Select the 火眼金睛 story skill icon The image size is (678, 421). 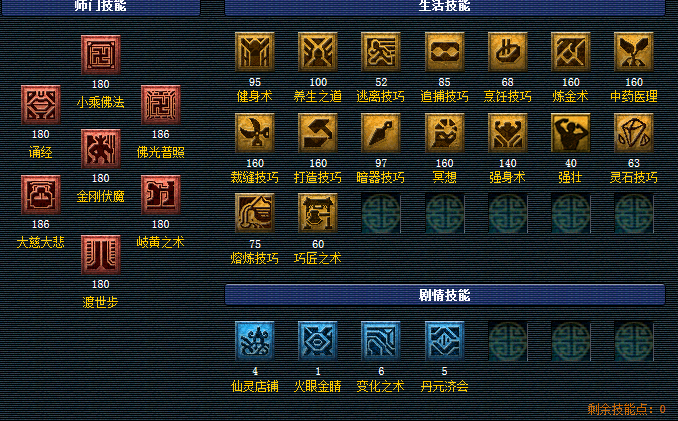click(318, 341)
